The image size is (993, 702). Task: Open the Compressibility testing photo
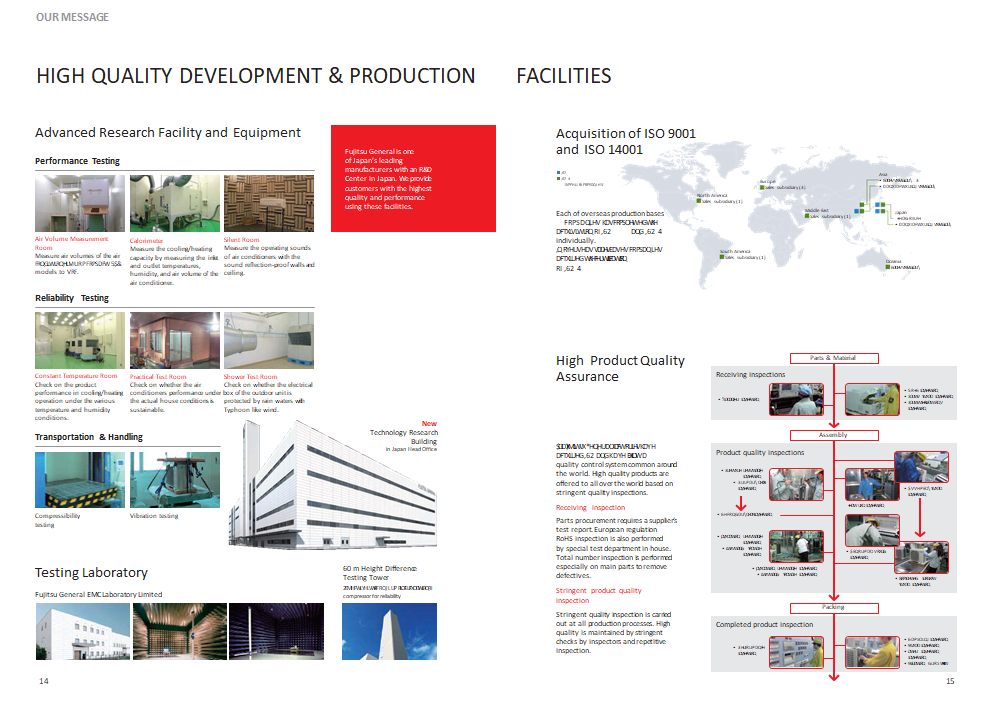(80, 480)
